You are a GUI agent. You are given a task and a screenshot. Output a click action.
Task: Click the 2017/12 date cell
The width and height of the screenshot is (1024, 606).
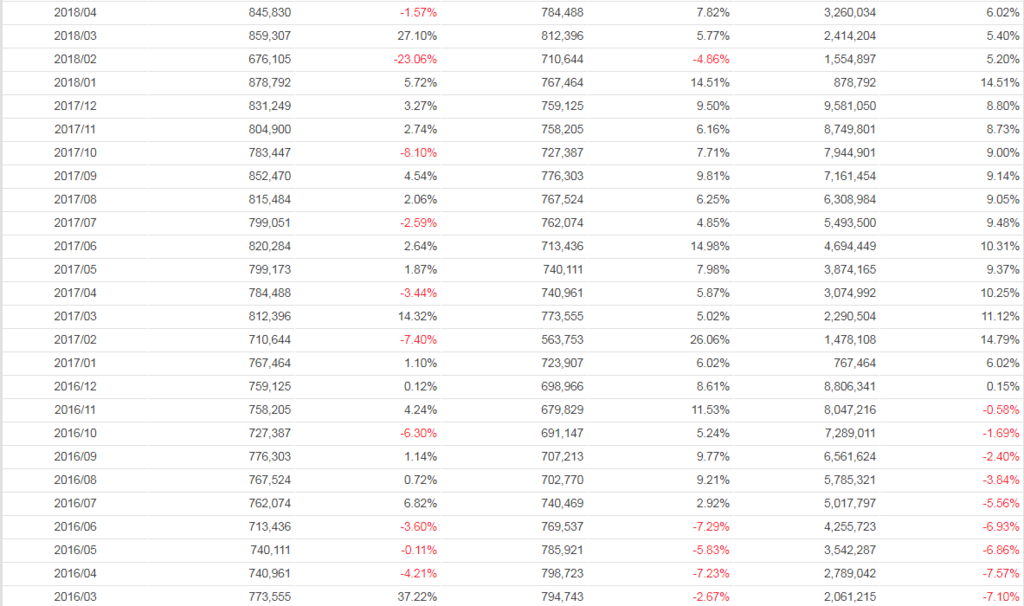point(73,105)
